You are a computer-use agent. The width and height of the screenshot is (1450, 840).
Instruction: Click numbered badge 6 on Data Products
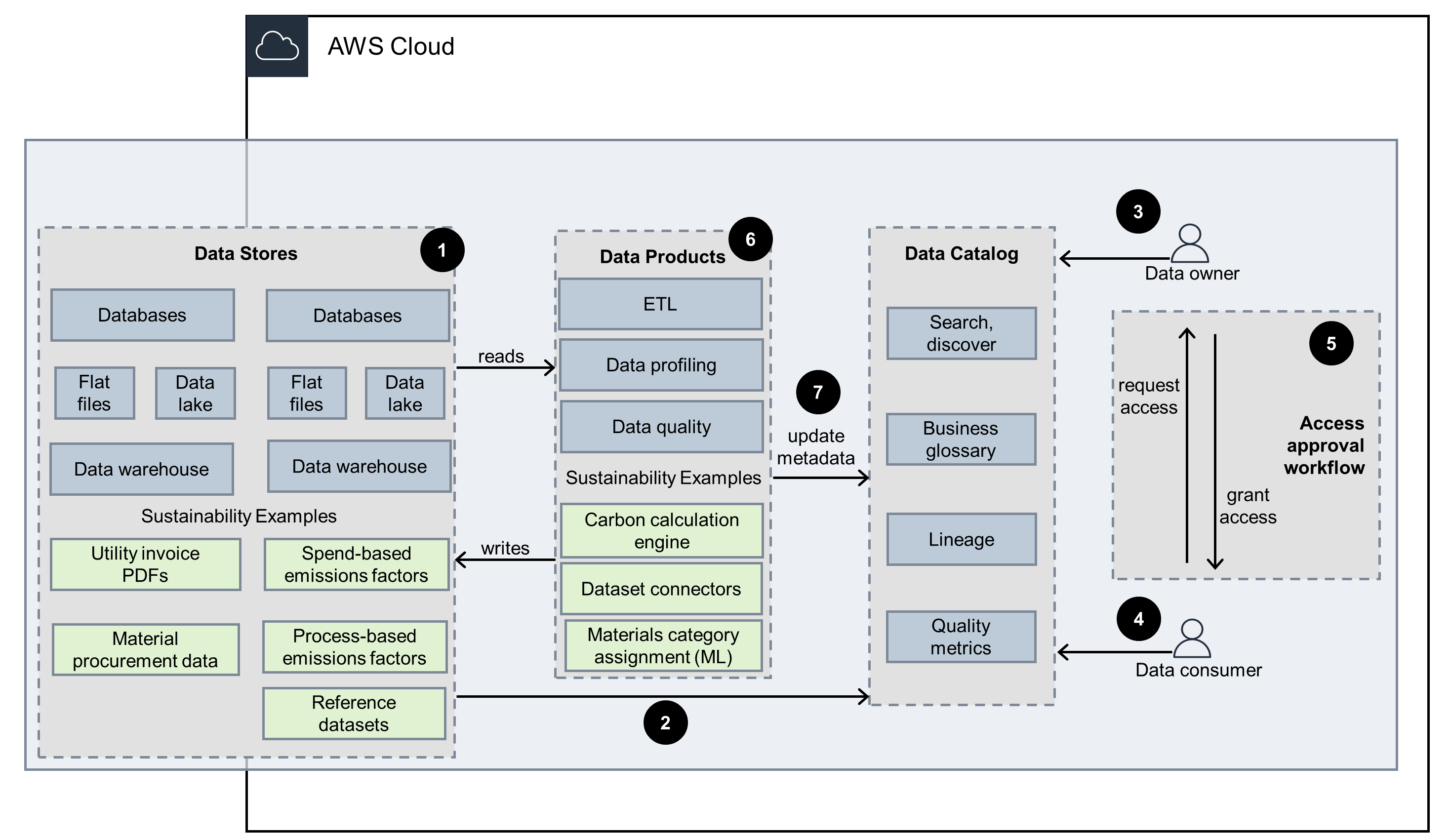[751, 240]
